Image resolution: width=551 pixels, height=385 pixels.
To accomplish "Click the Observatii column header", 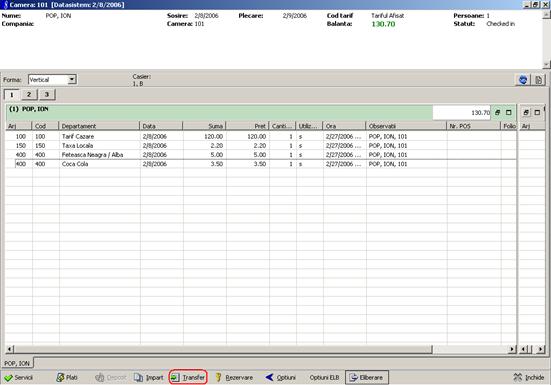I will [406, 126].
